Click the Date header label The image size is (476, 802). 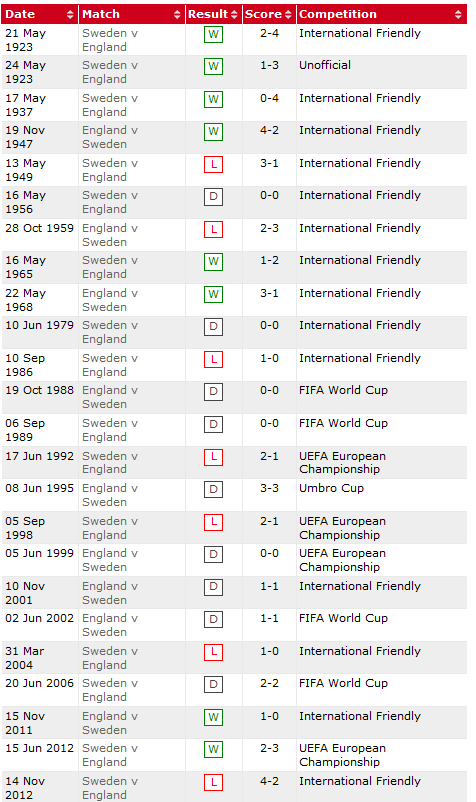tap(20, 14)
